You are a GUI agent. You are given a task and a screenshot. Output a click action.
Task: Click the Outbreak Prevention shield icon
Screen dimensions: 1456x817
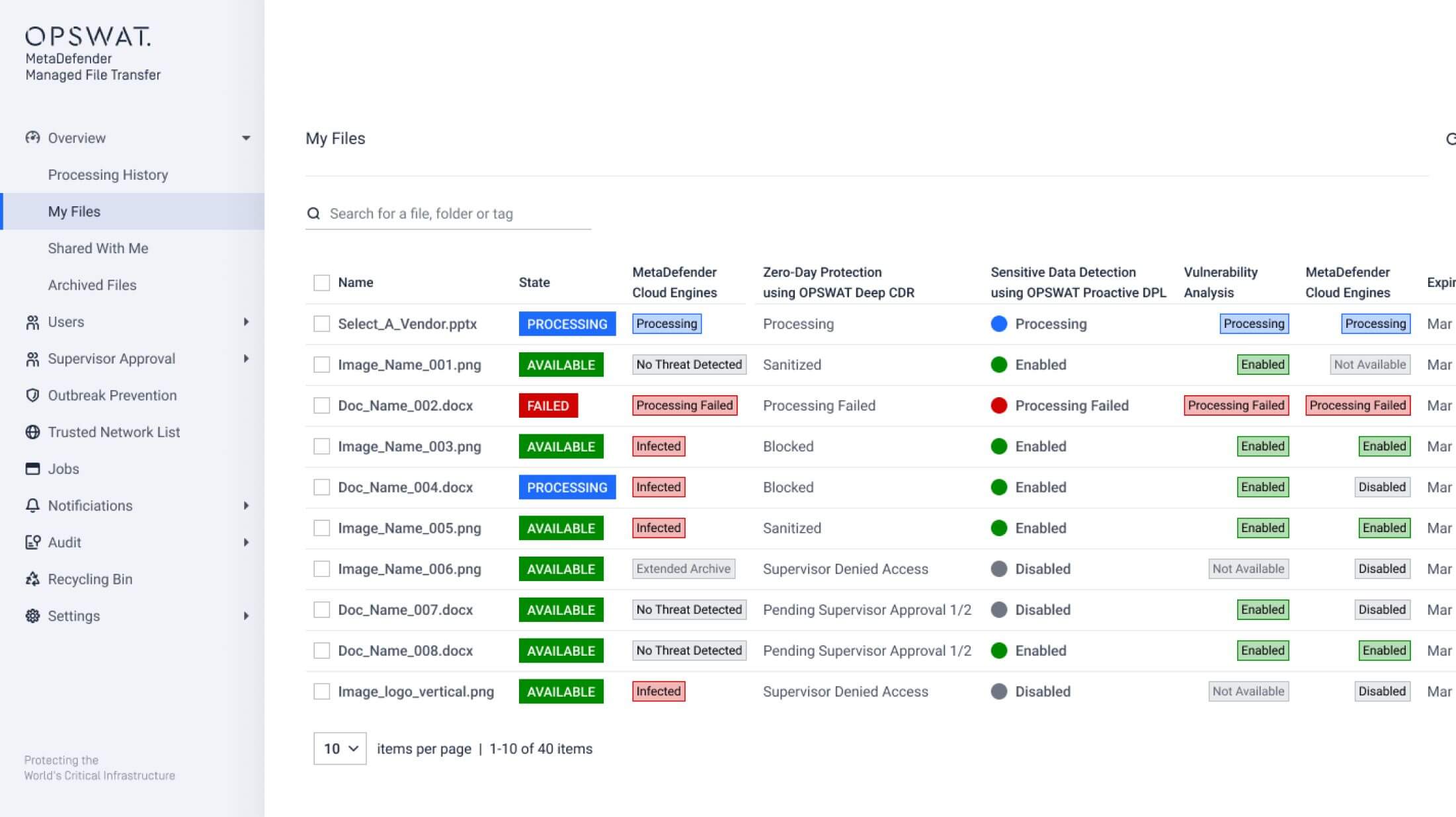(32, 395)
